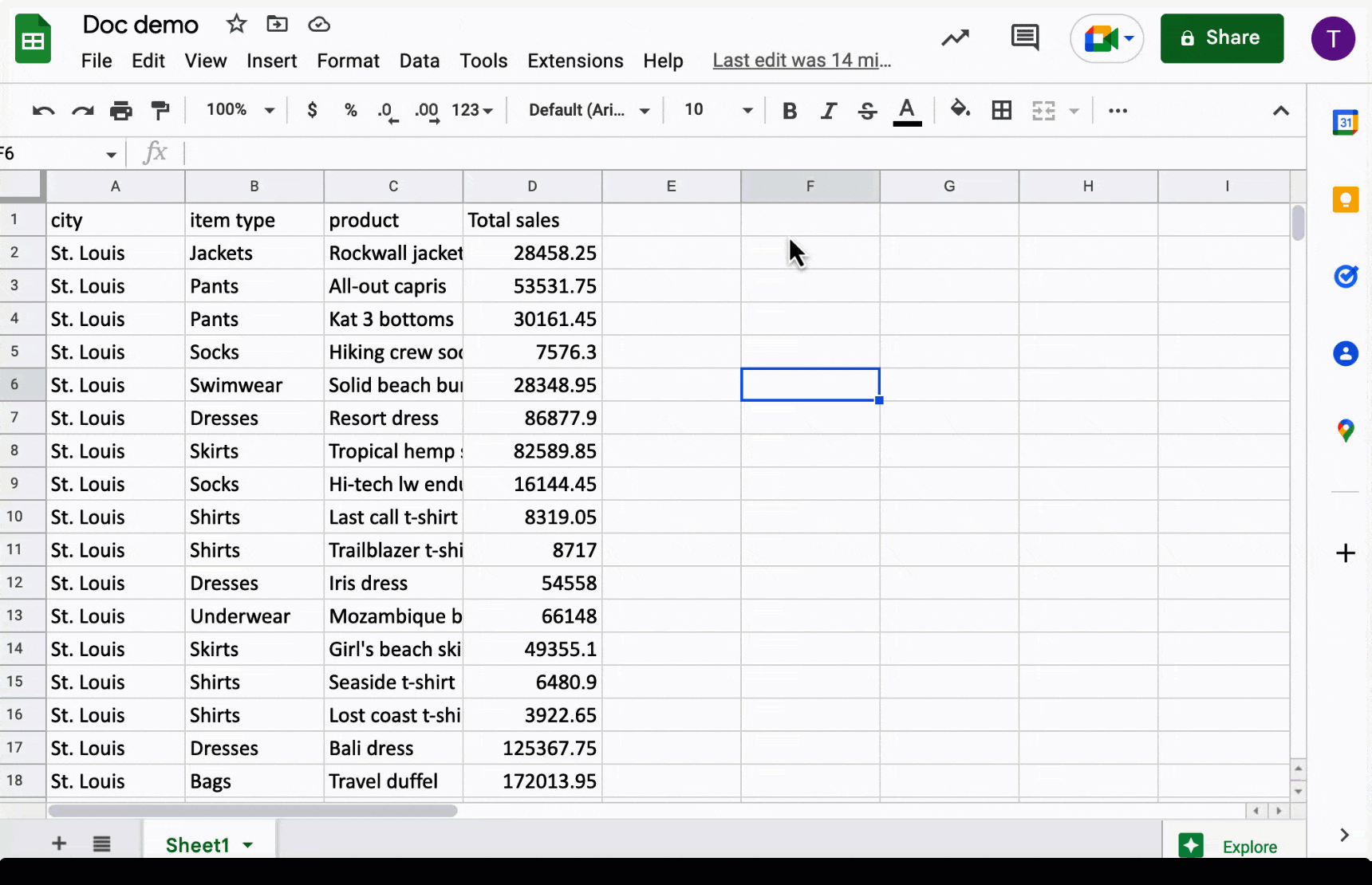Open the Extensions menu
The image size is (1372, 885).
coord(575,61)
